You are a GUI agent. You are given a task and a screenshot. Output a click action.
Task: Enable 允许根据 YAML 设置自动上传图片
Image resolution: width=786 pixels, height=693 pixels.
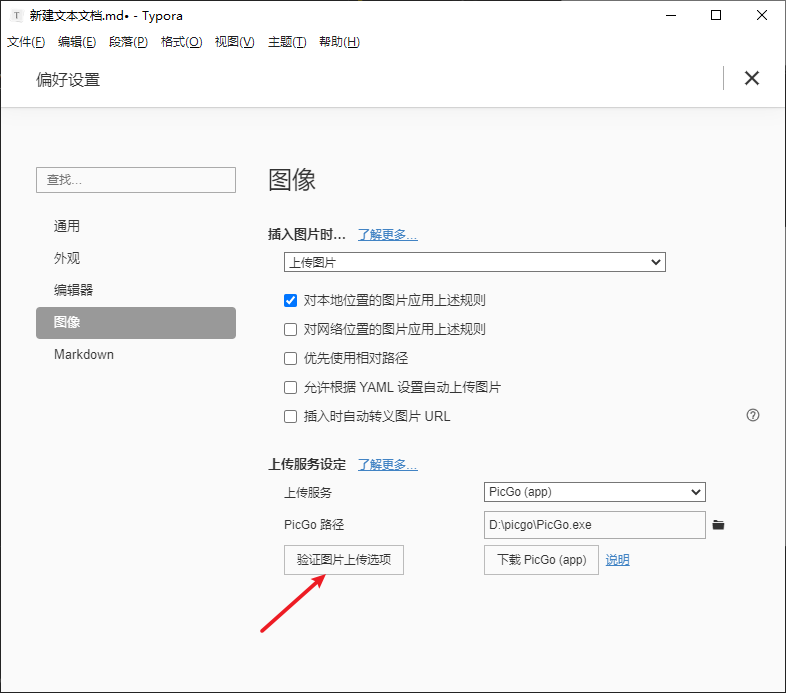tap(290, 388)
